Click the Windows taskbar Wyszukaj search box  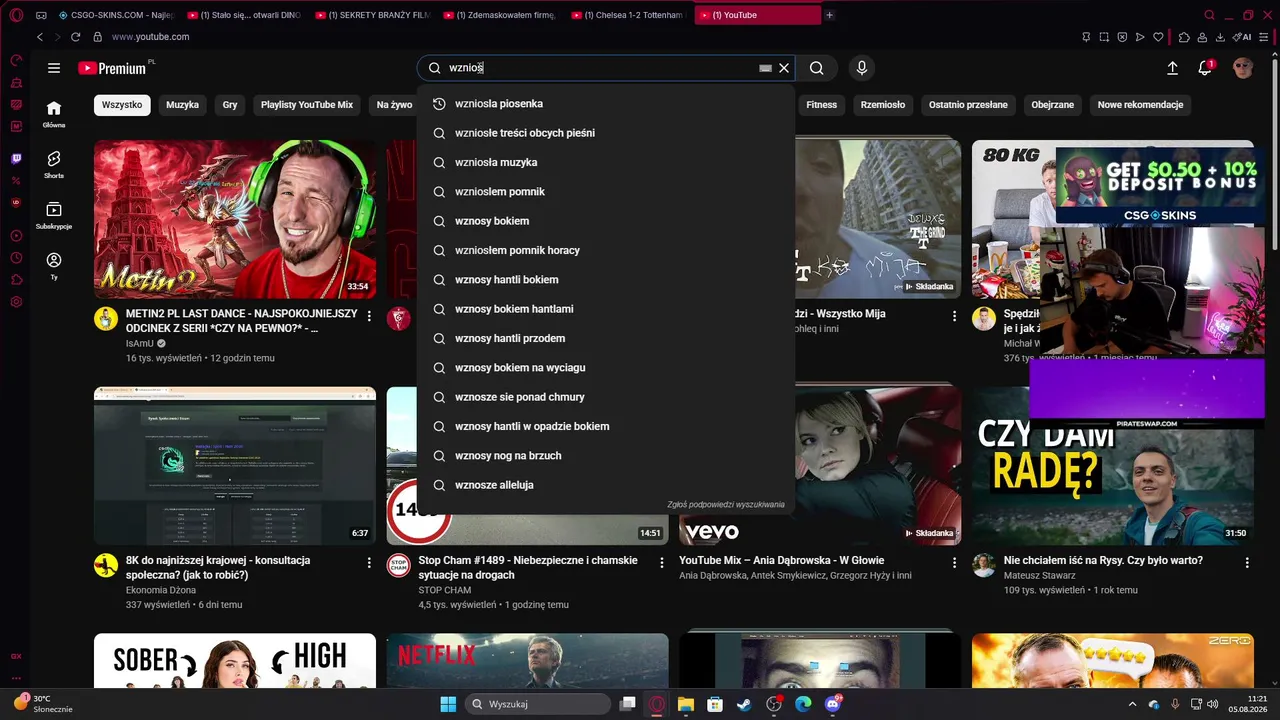pyautogui.click(x=540, y=704)
